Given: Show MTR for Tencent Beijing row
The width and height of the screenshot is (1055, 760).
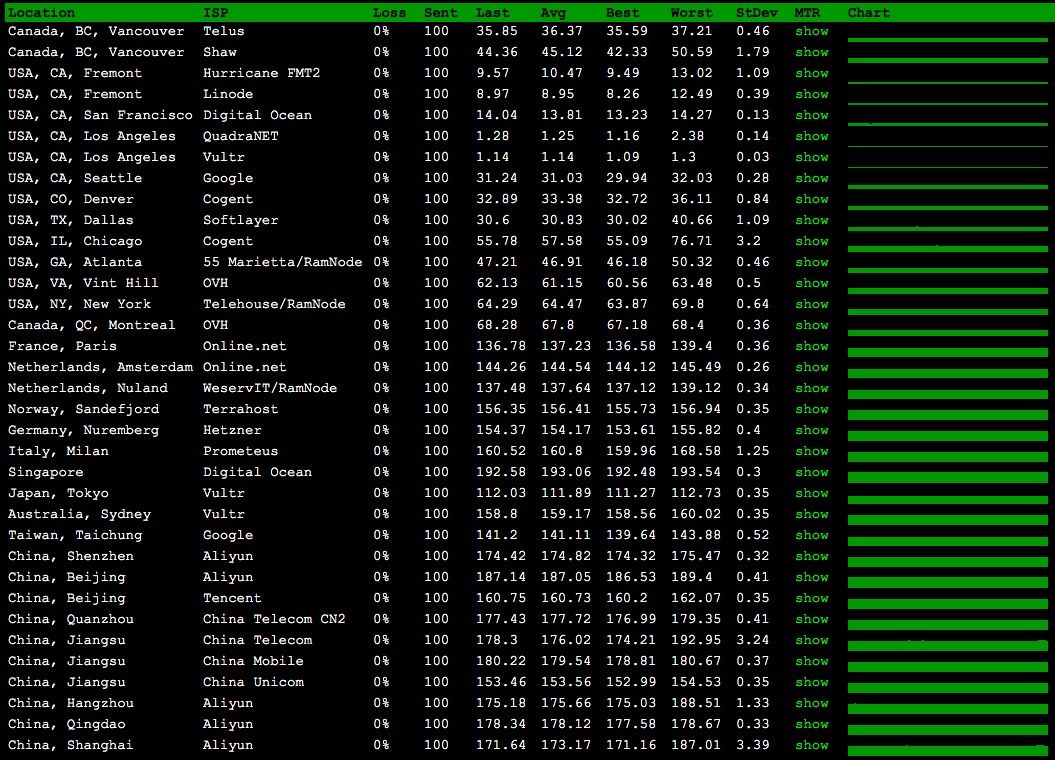Looking at the screenshot, I should pyautogui.click(x=811, y=598).
